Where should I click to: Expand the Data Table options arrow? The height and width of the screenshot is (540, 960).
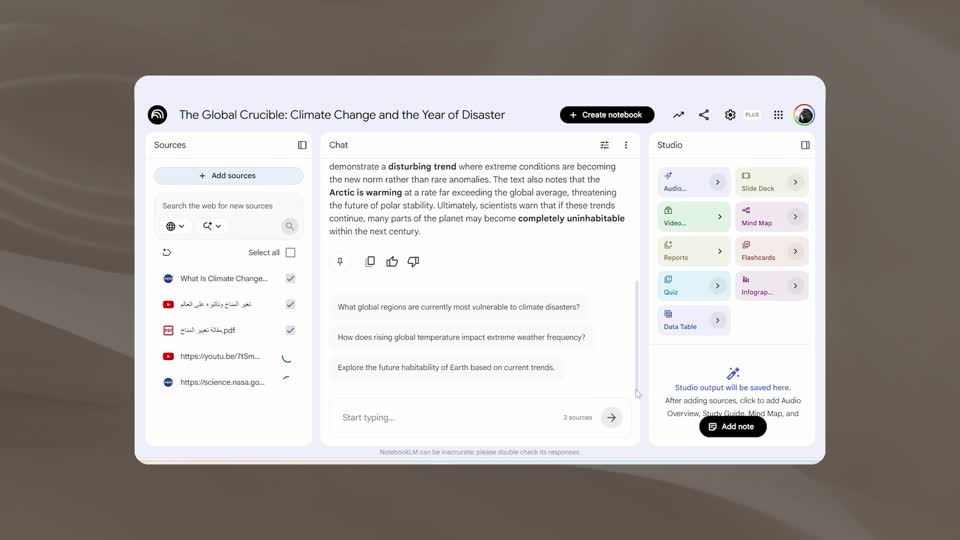tap(718, 320)
